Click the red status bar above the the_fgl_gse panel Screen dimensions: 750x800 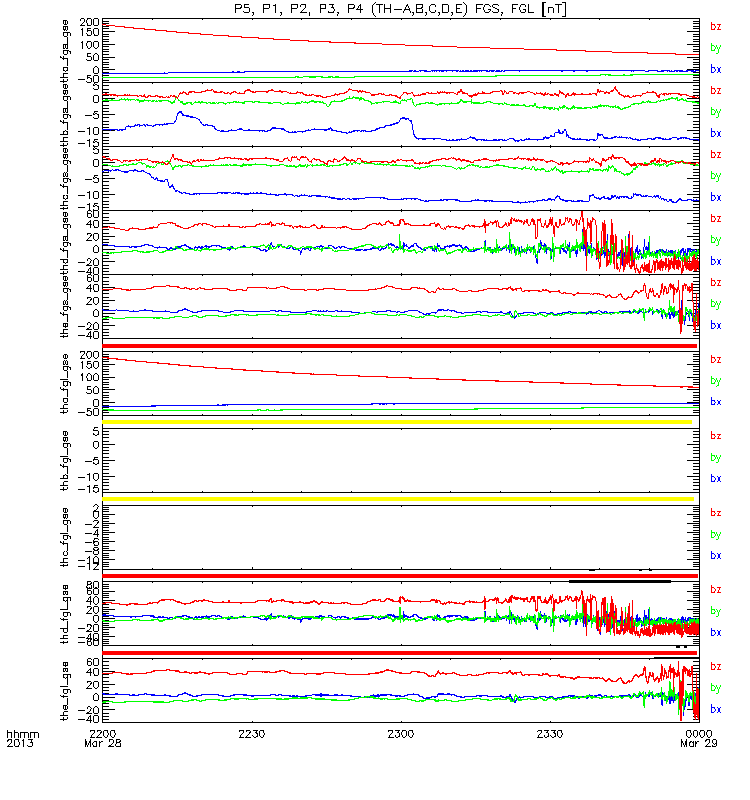click(399, 653)
